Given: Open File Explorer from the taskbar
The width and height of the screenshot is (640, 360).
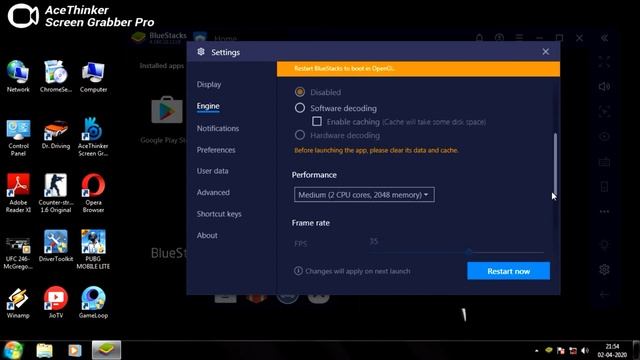Looking at the screenshot, I should click(x=44, y=351).
